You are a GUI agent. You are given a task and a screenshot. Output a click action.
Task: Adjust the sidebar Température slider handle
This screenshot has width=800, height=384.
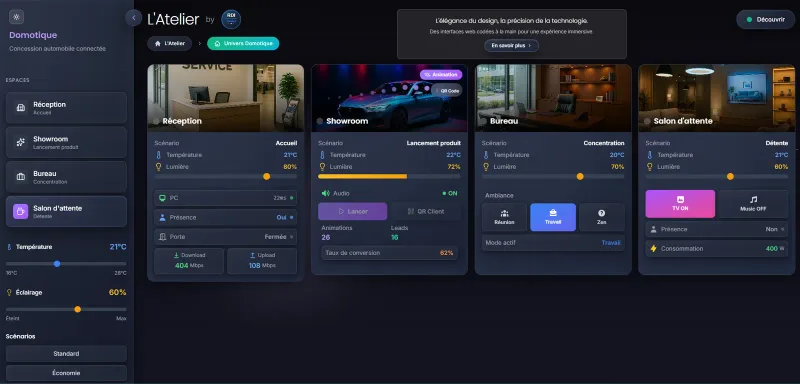57,264
